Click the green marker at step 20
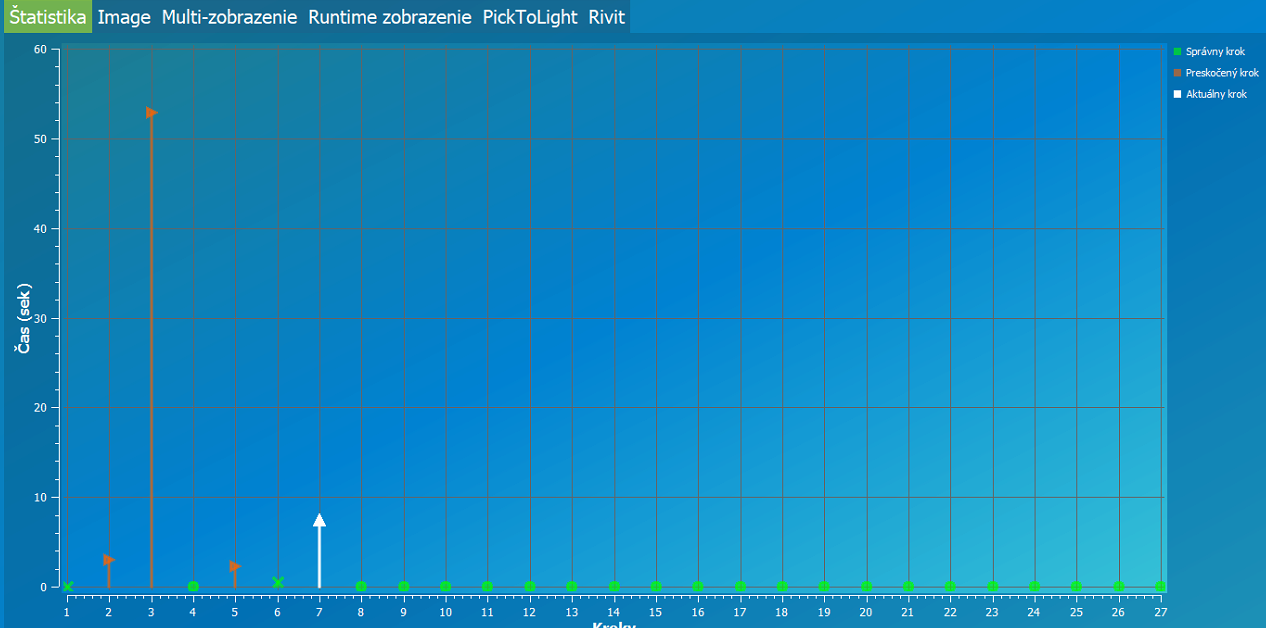Screen dimensions: 1266x628 (866, 587)
